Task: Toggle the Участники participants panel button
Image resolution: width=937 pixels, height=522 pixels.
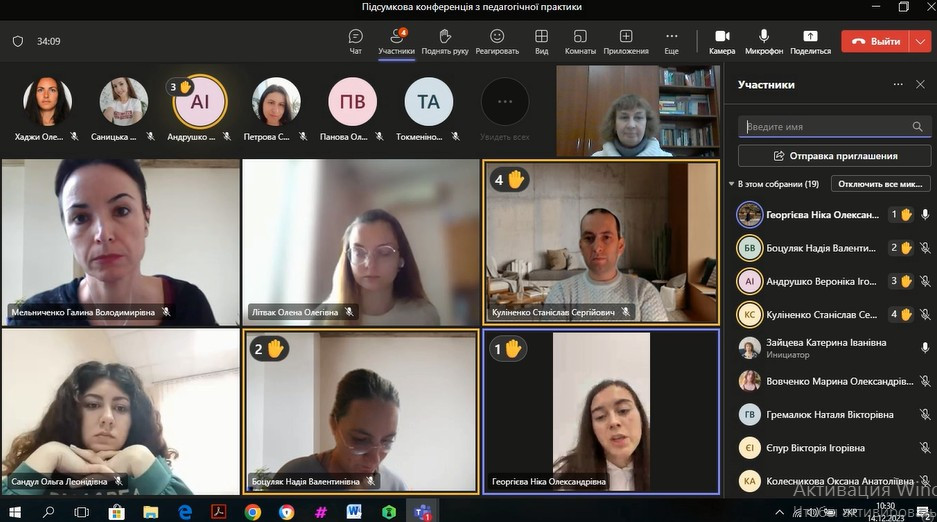Action: point(396,40)
